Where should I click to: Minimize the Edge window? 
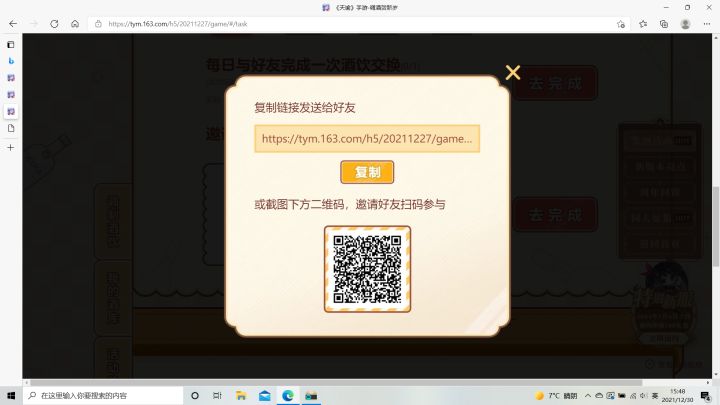point(666,7)
